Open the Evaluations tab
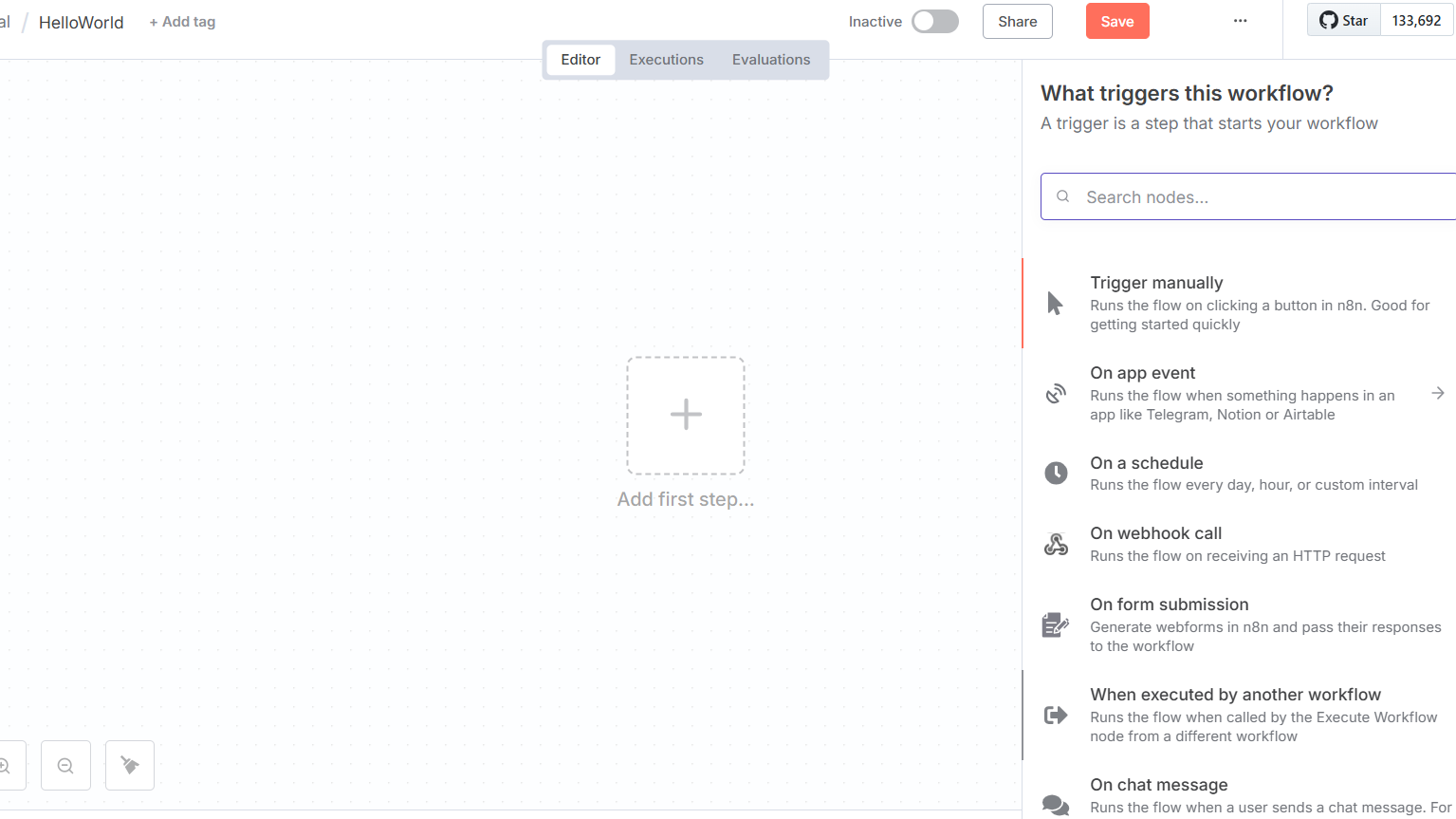 (x=770, y=60)
